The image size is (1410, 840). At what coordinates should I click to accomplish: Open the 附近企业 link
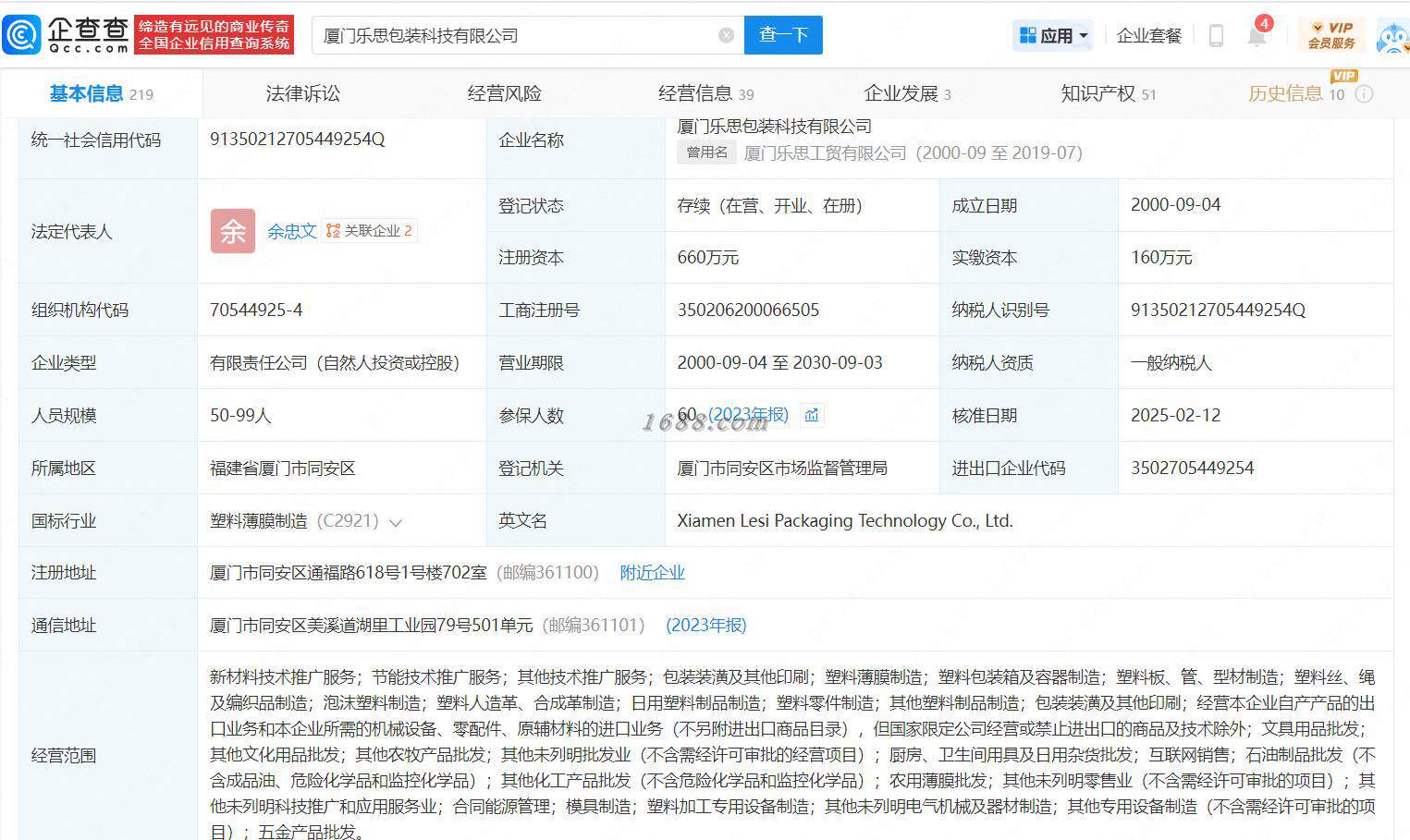pyautogui.click(x=652, y=573)
